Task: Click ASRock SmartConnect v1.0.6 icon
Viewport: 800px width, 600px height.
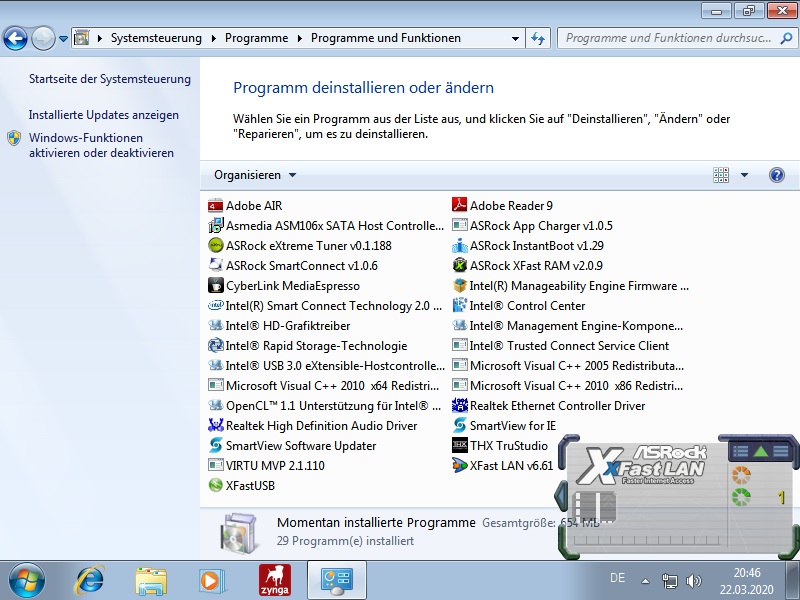Action: pyautogui.click(x=215, y=265)
